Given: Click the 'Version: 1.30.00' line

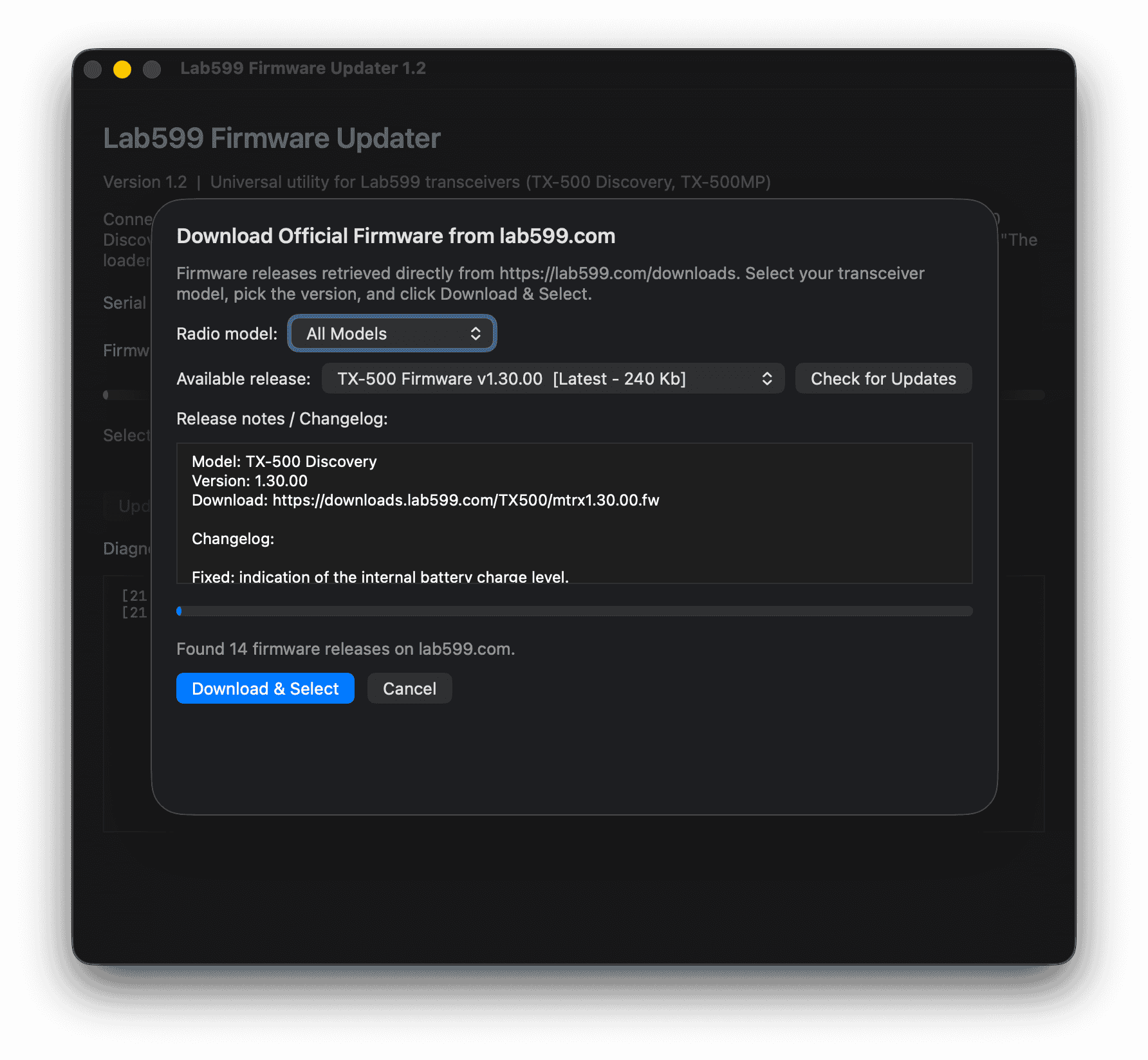Looking at the screenshot, I should click(x=250, y=480).
